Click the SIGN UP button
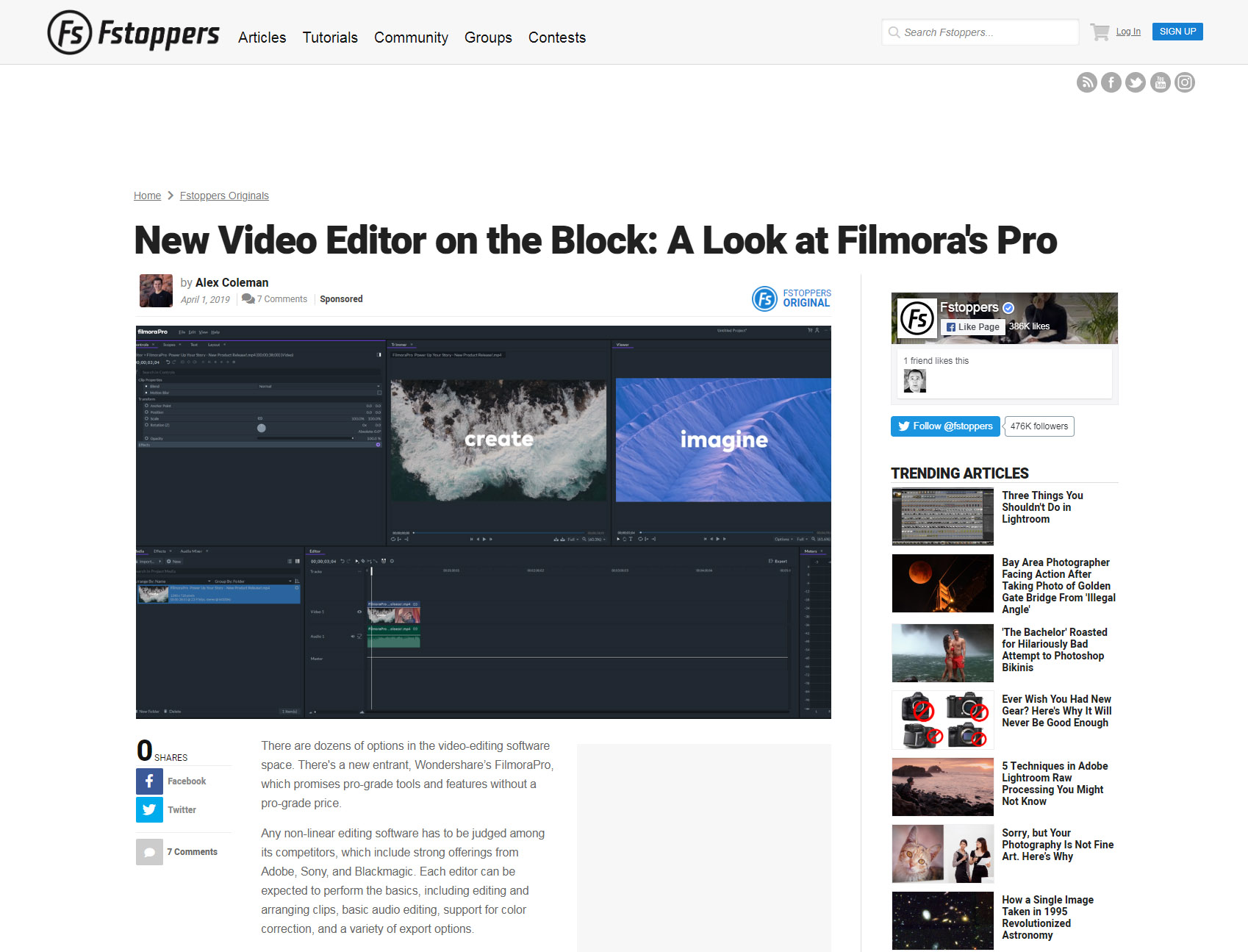This screenshot has height=952, width=1248. coord(1177,32)
